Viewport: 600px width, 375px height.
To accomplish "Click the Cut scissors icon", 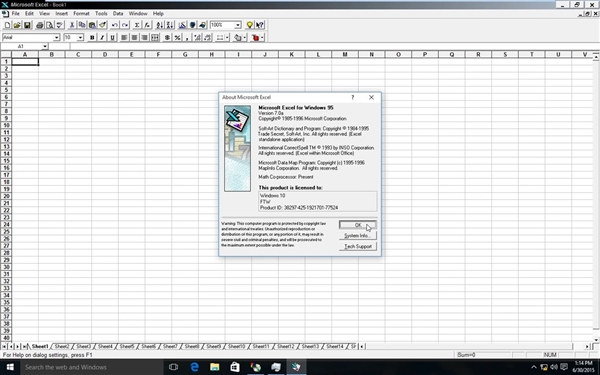I will pos(72,25).
